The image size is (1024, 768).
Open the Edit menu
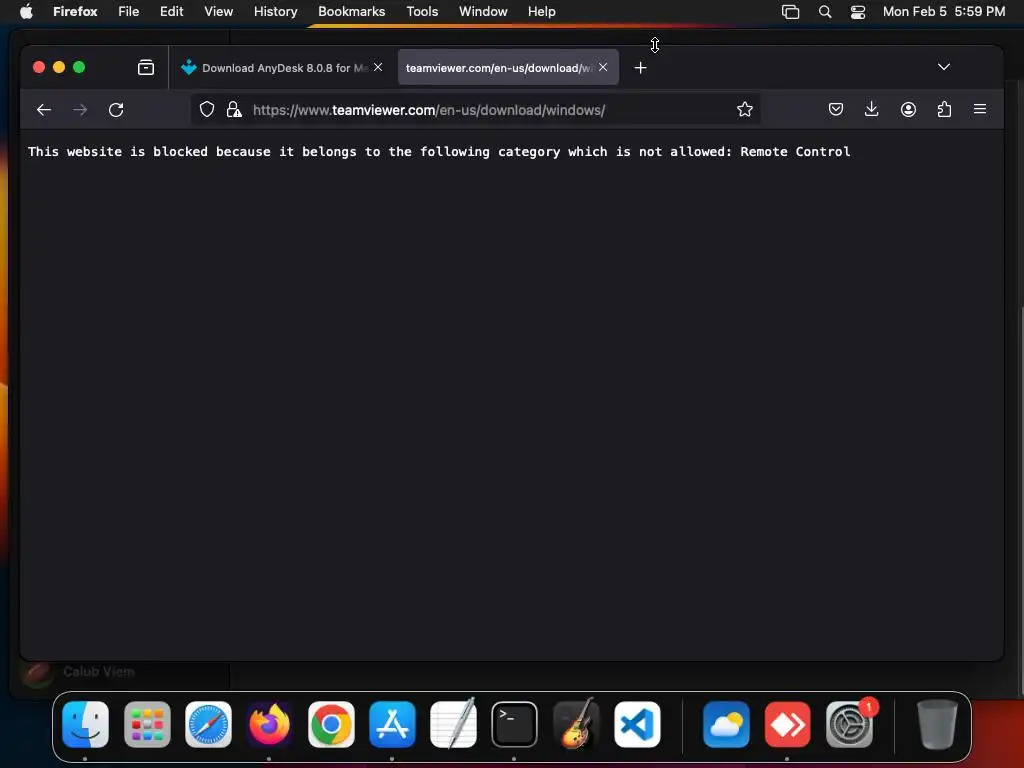click(x=172, y=11)
